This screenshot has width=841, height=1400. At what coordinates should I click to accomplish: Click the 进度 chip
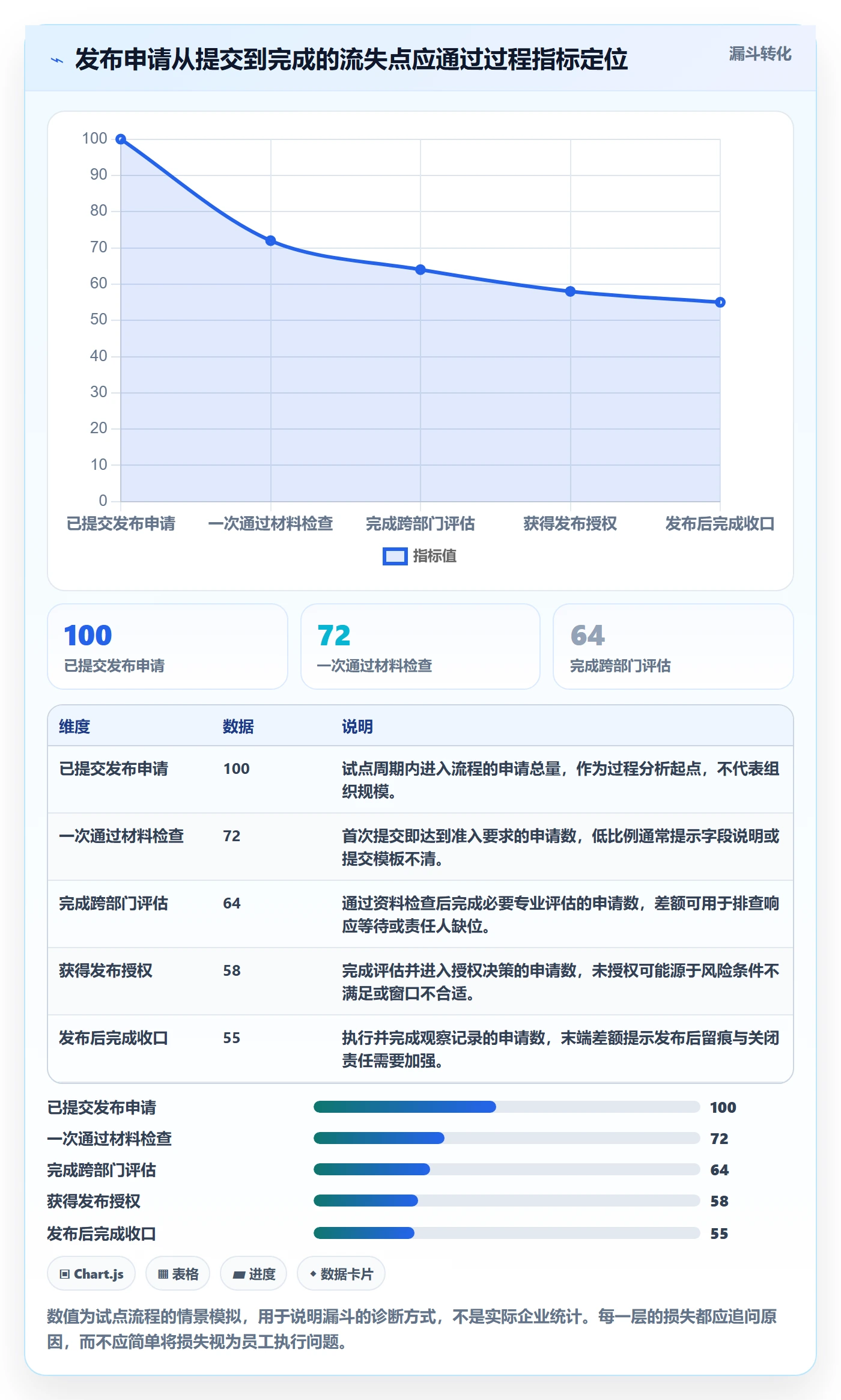click(254, 1273)
